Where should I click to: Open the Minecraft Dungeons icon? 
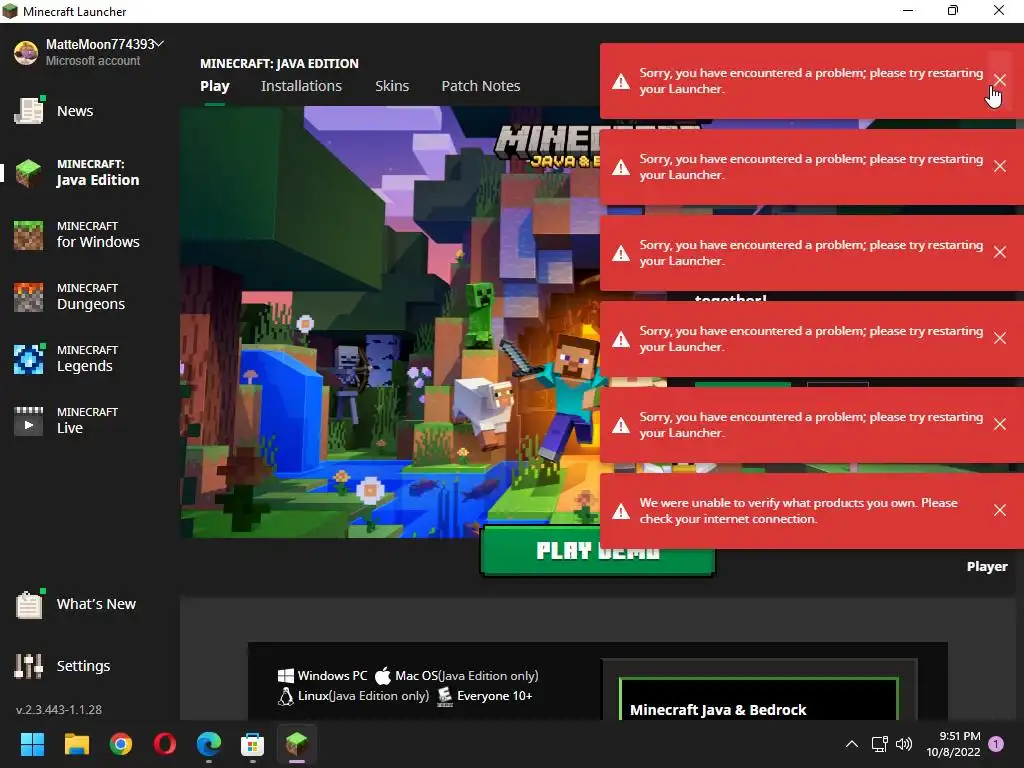point(29,297)
